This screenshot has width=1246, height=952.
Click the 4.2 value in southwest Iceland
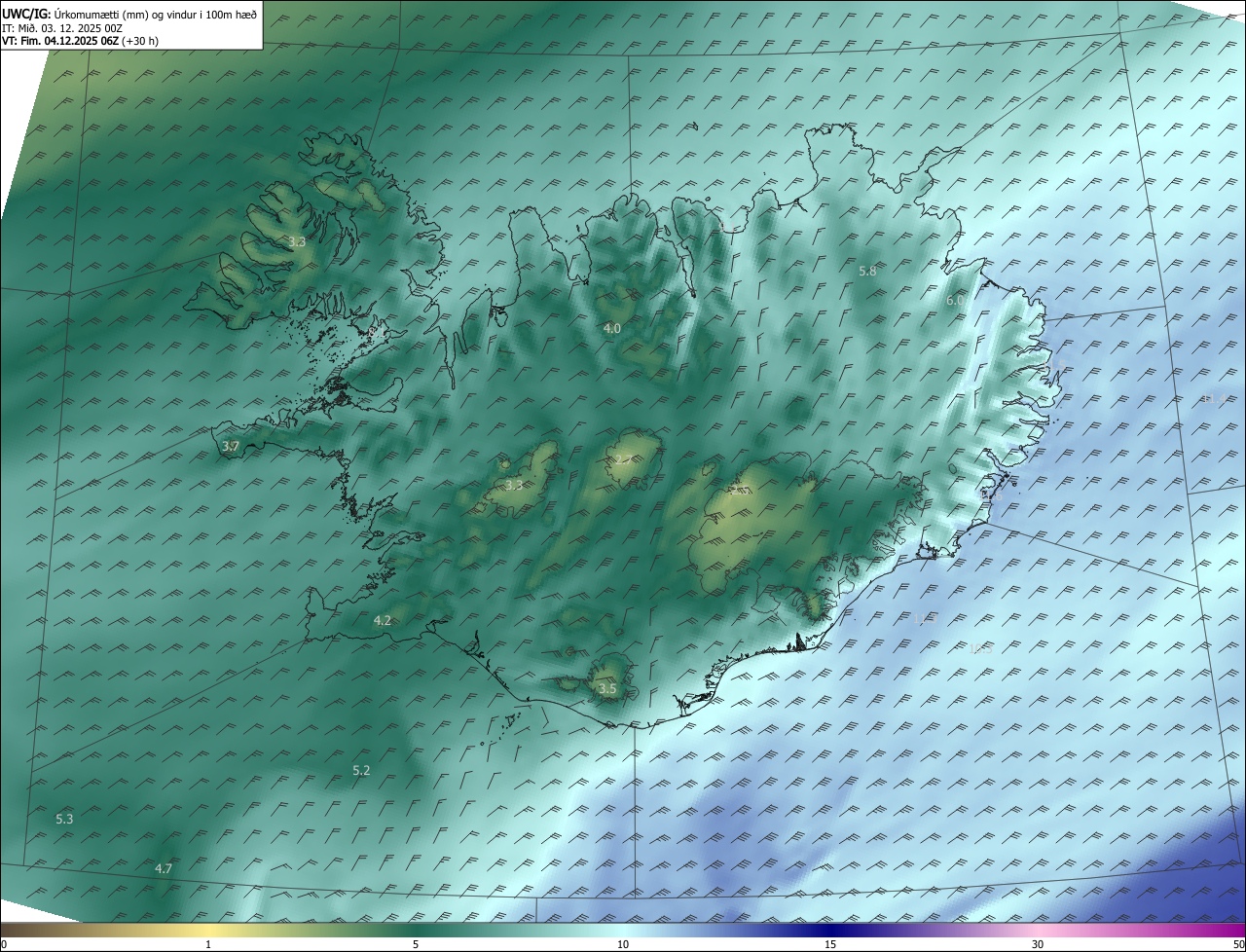(x=382, y=620)
